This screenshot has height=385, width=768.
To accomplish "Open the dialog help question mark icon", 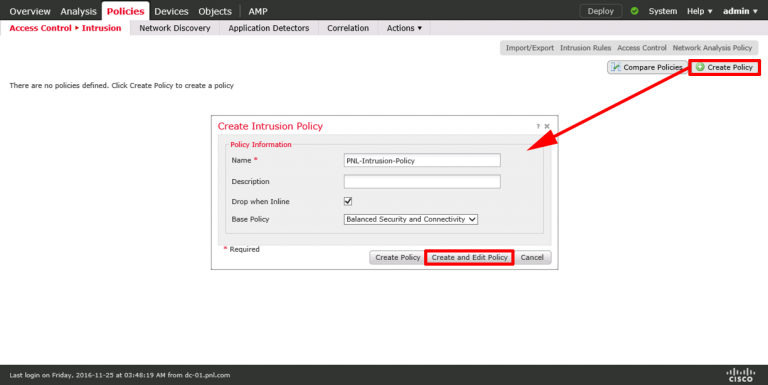I will [x=538, y=126].
